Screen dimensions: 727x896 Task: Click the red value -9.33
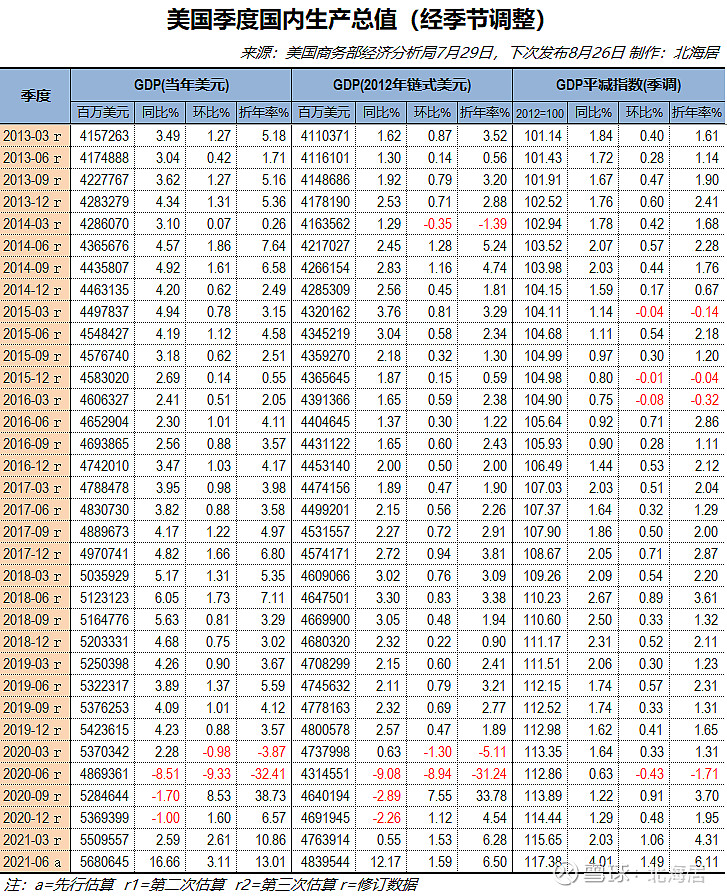(x=217, y=774)
